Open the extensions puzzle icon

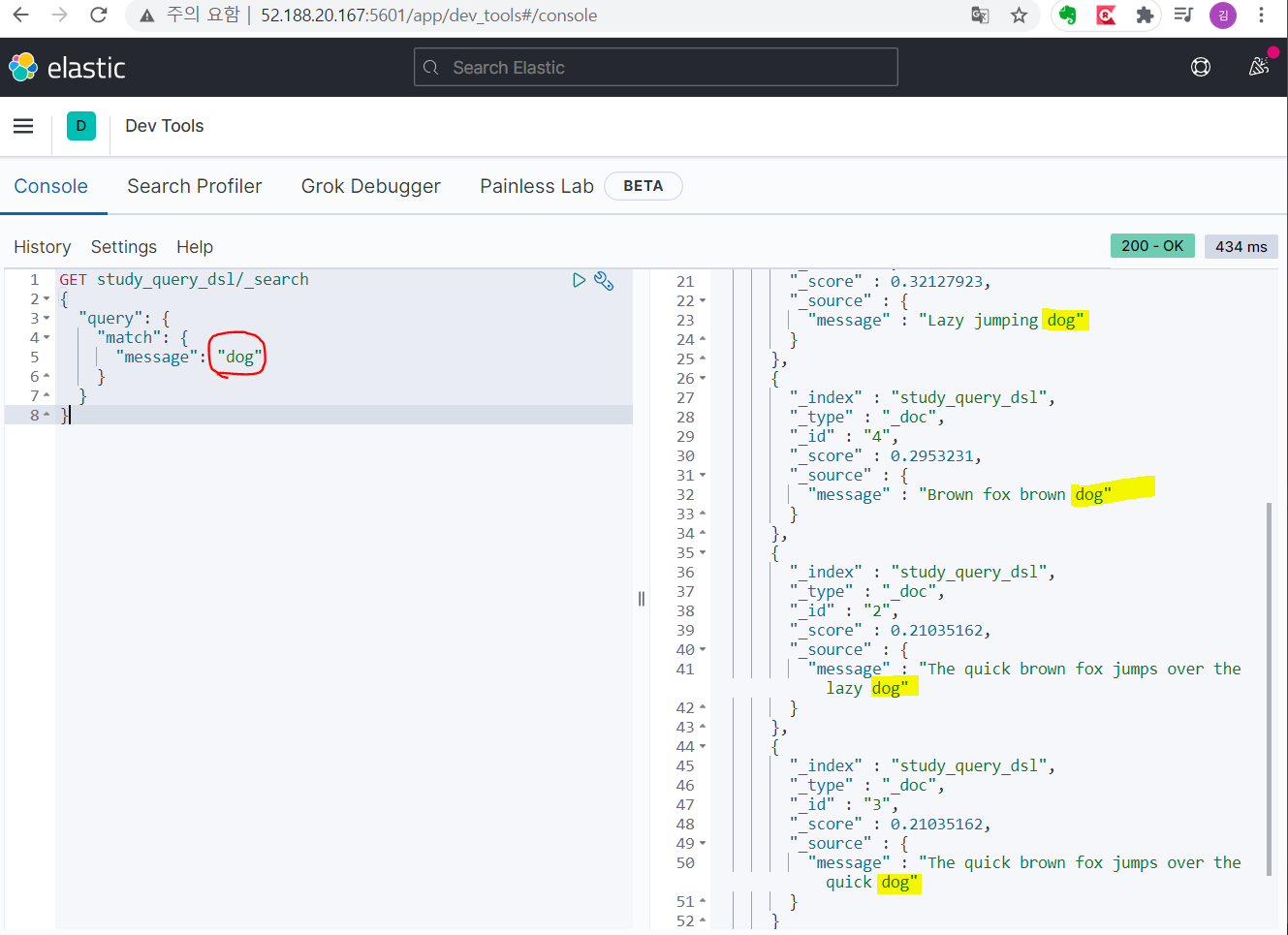point(1145,15)
